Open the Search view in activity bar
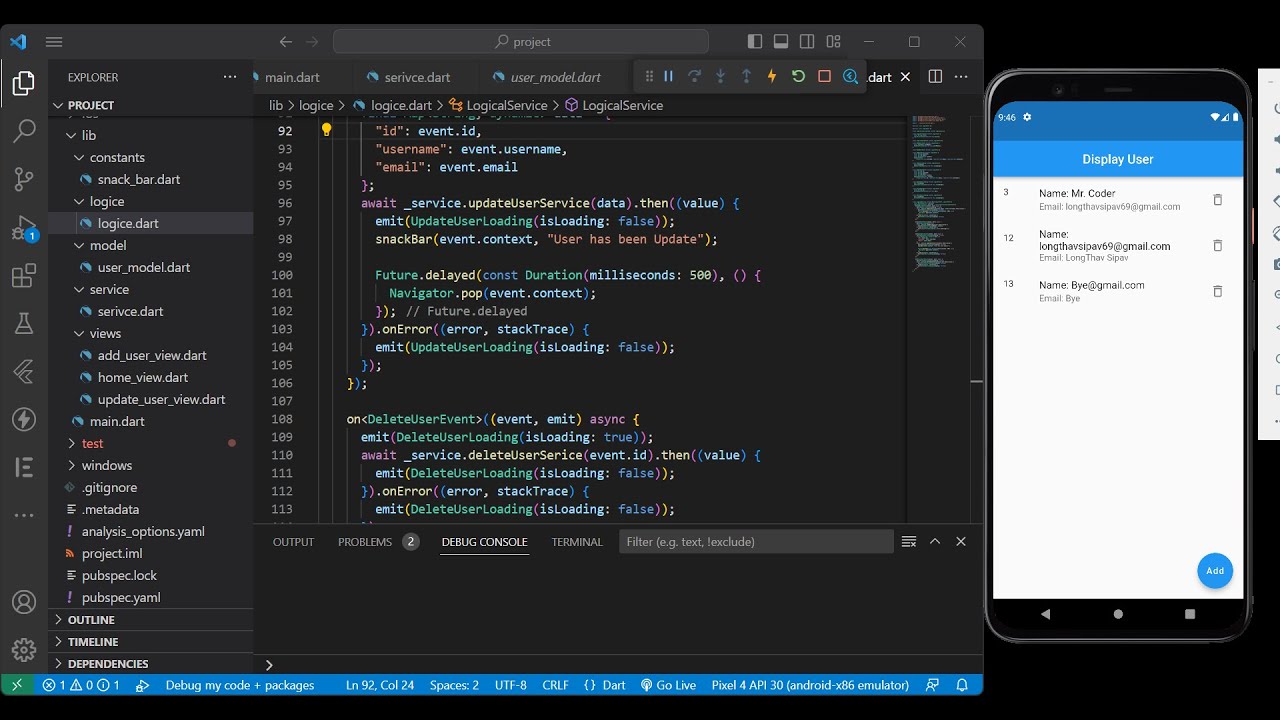Screen dimensions: 1280x720 point(24,131)
